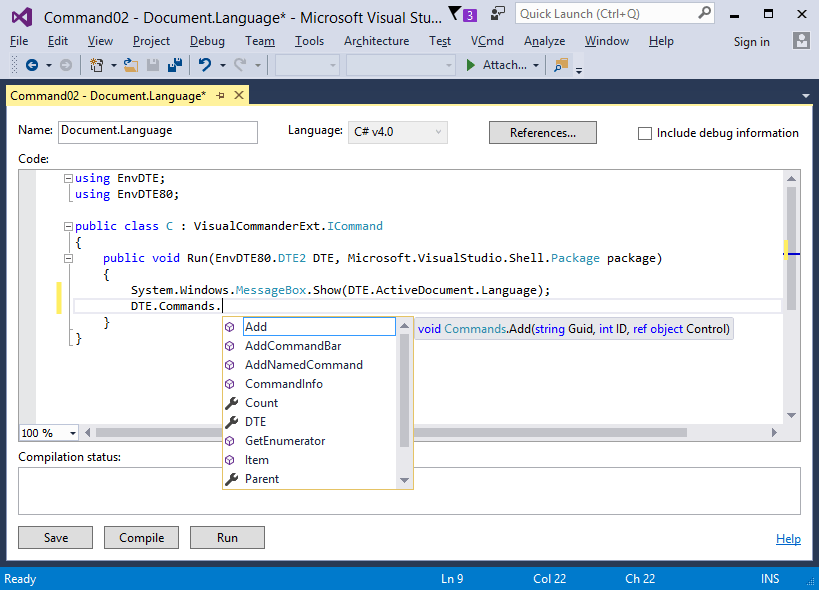The width and height of the screenshot is (819, 590).
Task: Open the Help link
Action: point(788,539)
